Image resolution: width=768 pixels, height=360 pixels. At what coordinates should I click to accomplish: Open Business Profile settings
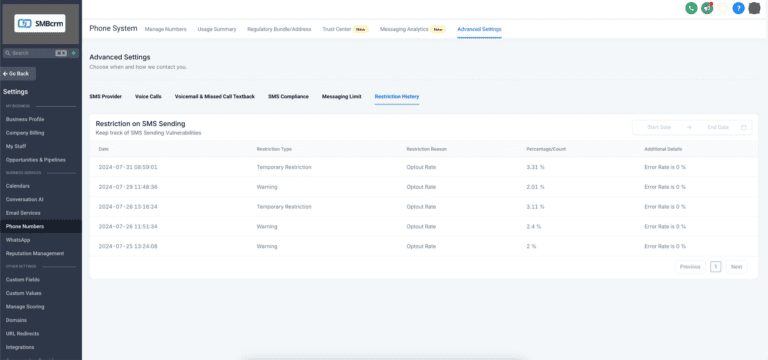pos(25,119)
